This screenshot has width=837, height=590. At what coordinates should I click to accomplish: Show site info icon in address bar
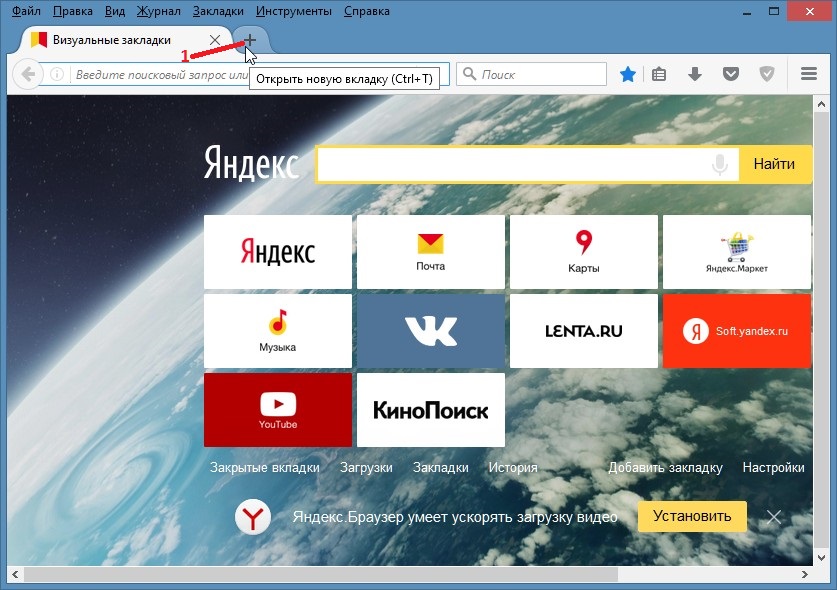click(x=57, y=74)
